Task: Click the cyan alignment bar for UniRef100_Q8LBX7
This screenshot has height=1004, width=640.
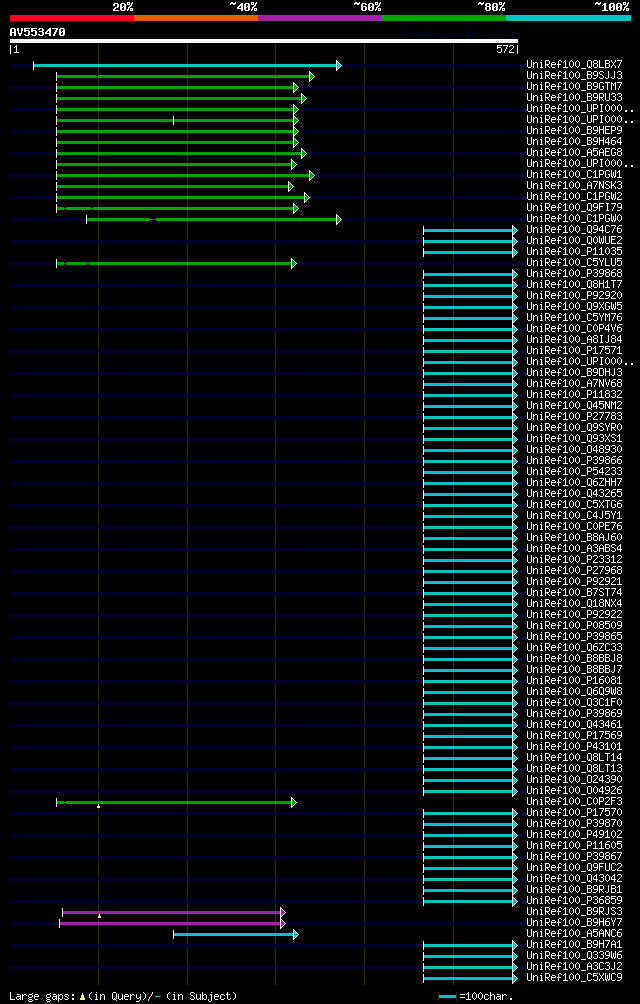Action: click(187, 65)
